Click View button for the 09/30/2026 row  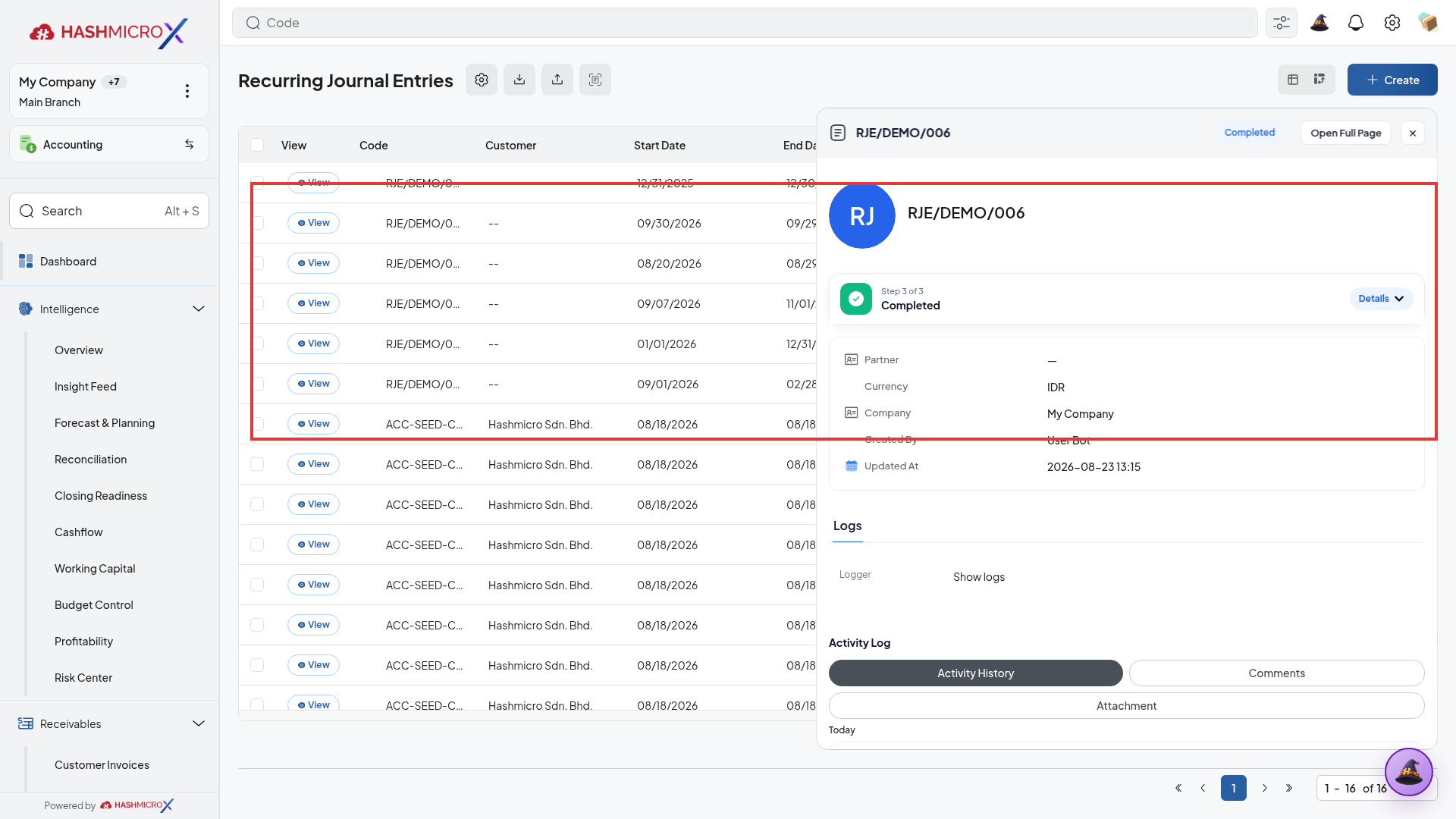(x=313, y=223)
